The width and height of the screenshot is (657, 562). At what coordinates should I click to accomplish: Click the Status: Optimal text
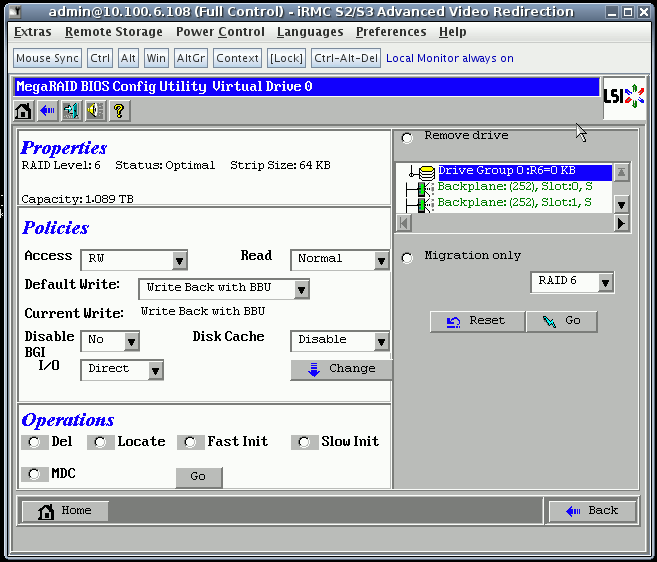[165, 166]
